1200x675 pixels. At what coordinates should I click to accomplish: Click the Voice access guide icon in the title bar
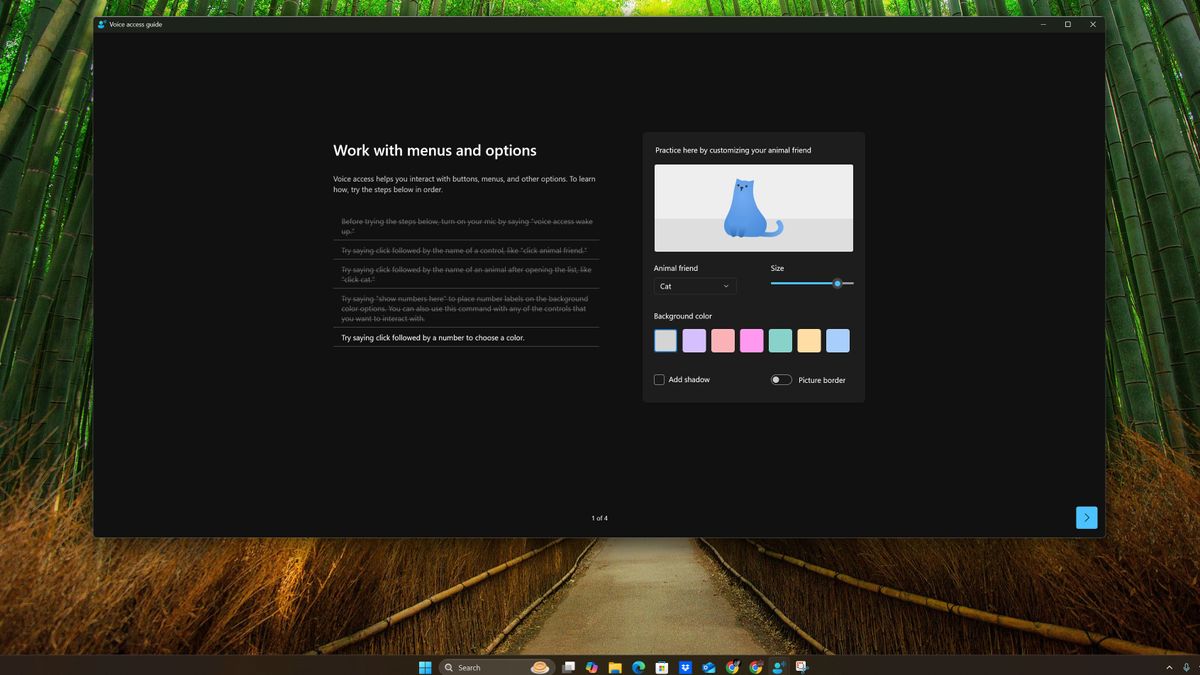coord(103,24)
